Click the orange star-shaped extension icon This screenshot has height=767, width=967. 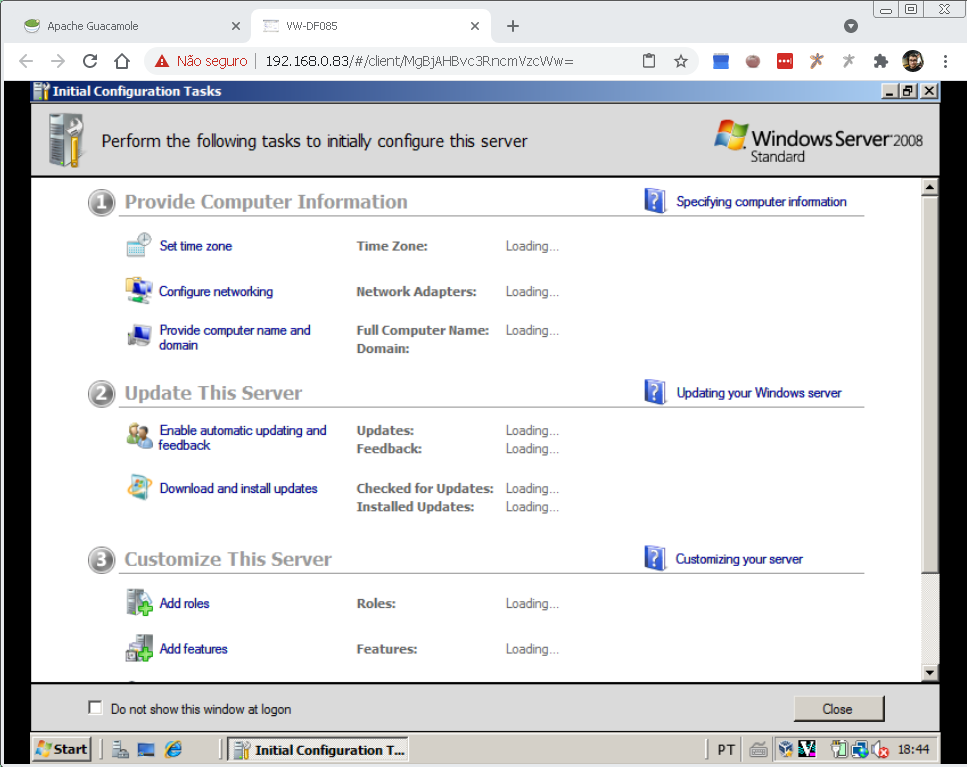[x=817, y=60]
